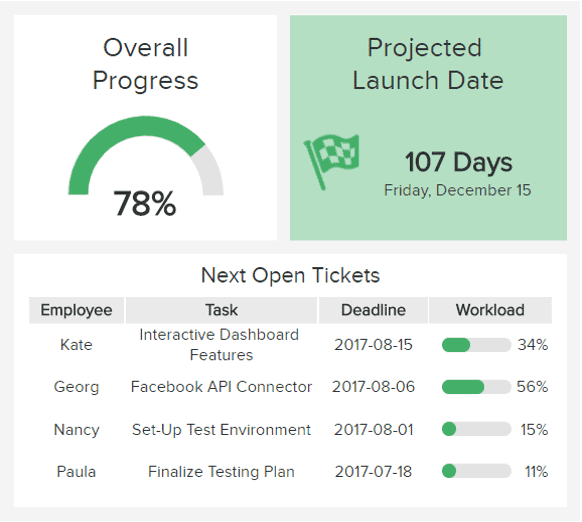The height and width of the screenshot is (522, 582).
Task: Click Paula's 11% workload bar
Action: point(476,472)
